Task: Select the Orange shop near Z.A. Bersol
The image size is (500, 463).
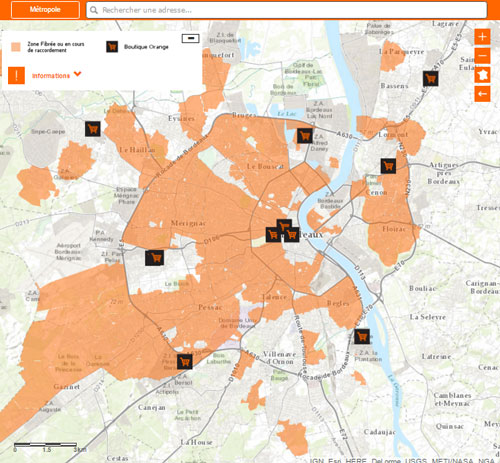Action: click(x=185, y=361)
